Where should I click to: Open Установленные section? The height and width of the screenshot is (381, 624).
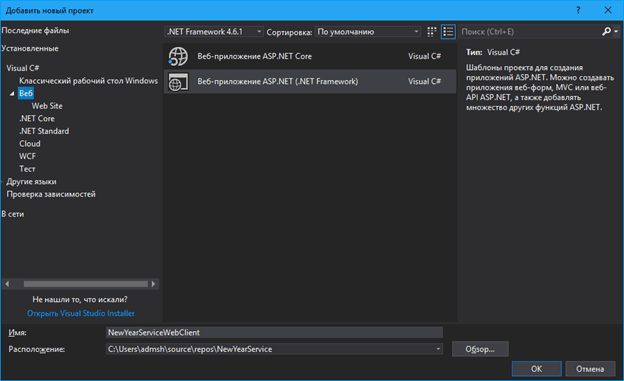click(30, 49)
